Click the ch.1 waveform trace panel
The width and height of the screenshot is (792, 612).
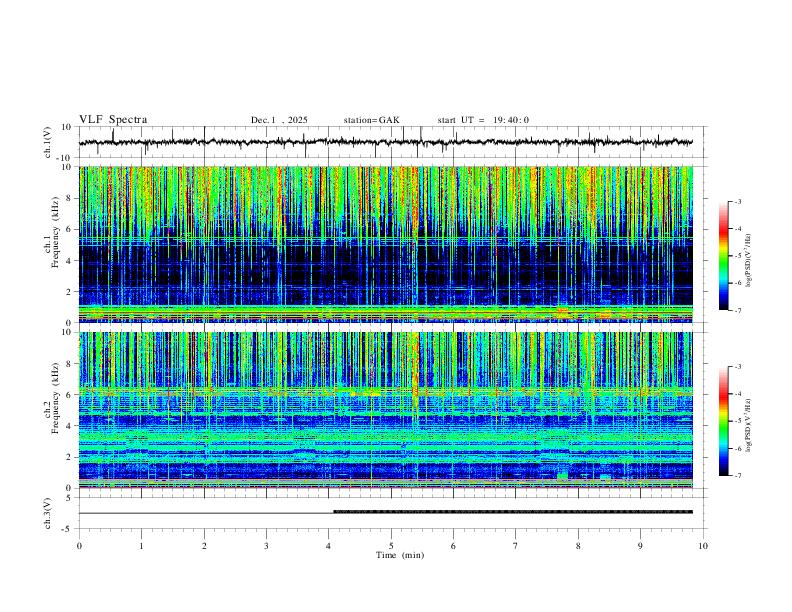click(393, 142)
